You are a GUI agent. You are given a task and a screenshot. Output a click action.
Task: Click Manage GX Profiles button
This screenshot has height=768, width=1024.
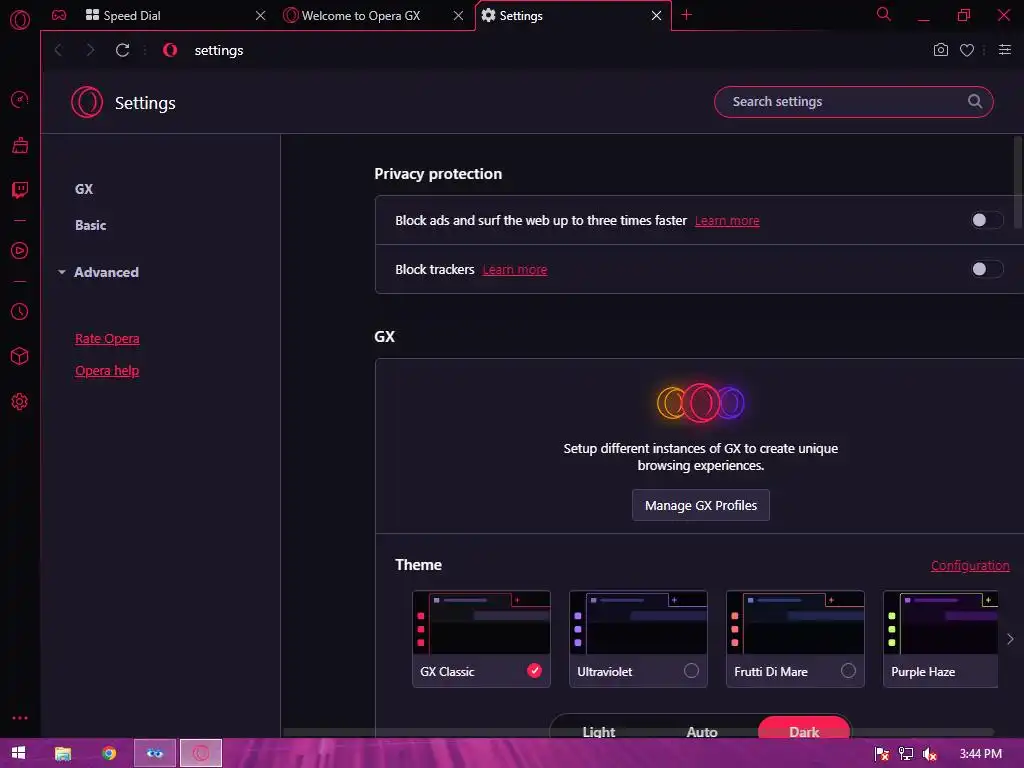click(701, 505)
